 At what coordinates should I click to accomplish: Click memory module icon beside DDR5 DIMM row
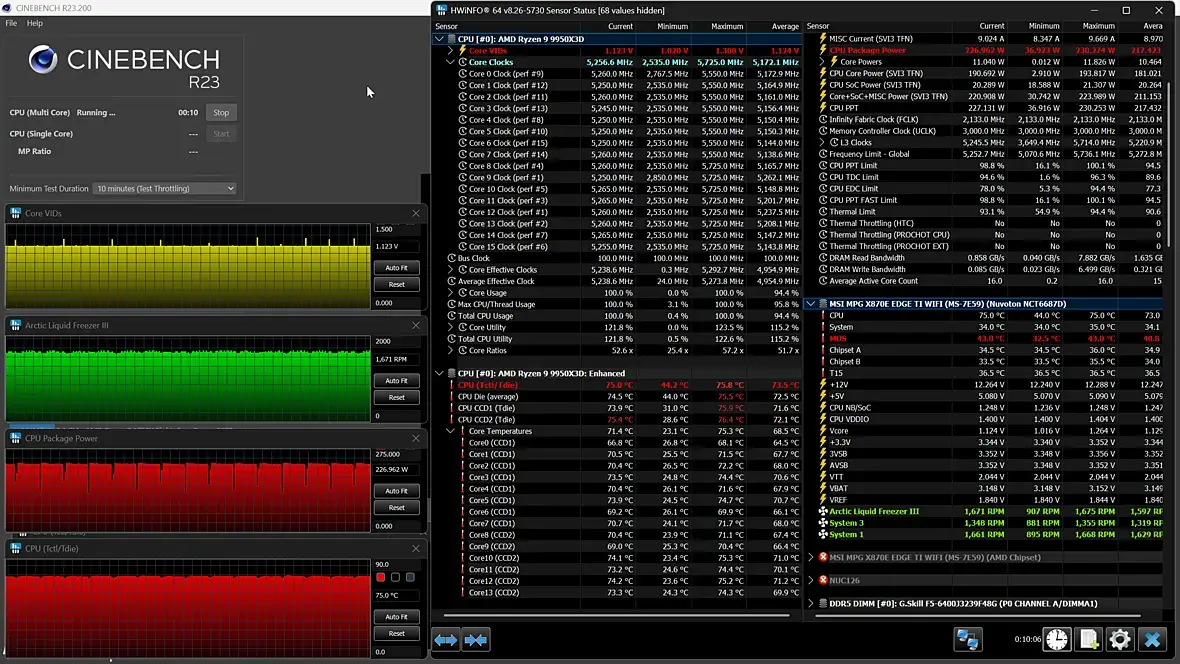point(823,604)
